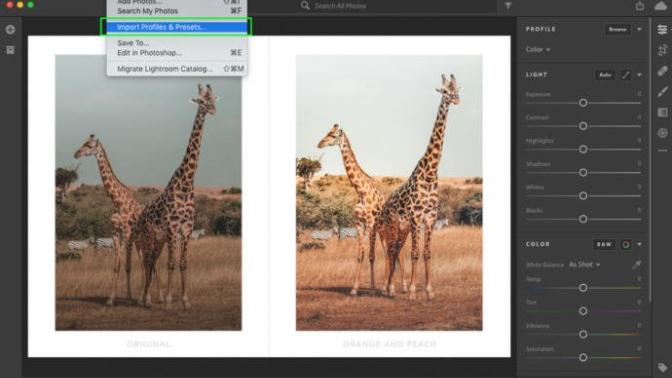Open the filter funnel icon beside search

pyautogui.click(x=508, y=6)
